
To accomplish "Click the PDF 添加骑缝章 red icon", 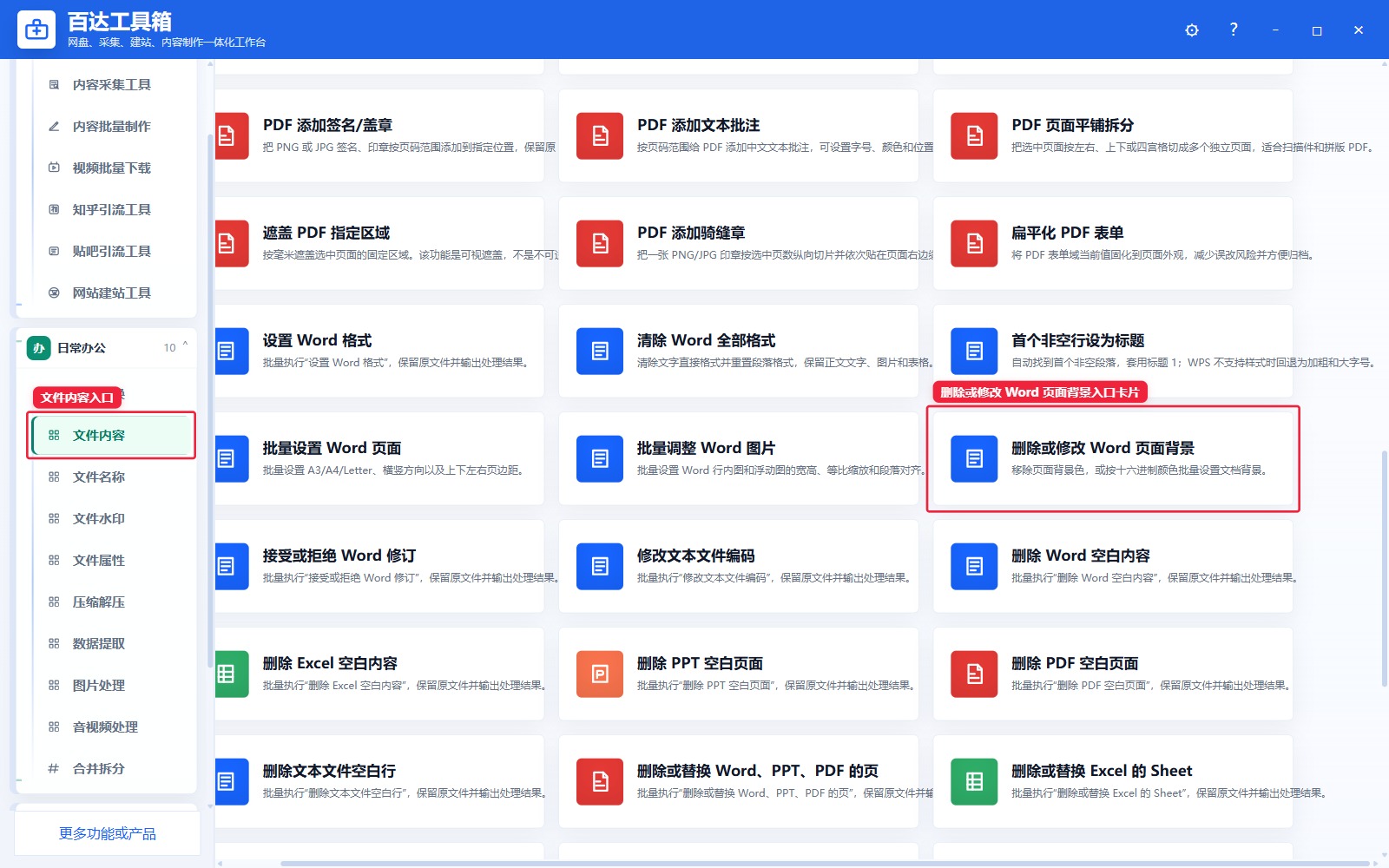I will (x=600, y=243).
